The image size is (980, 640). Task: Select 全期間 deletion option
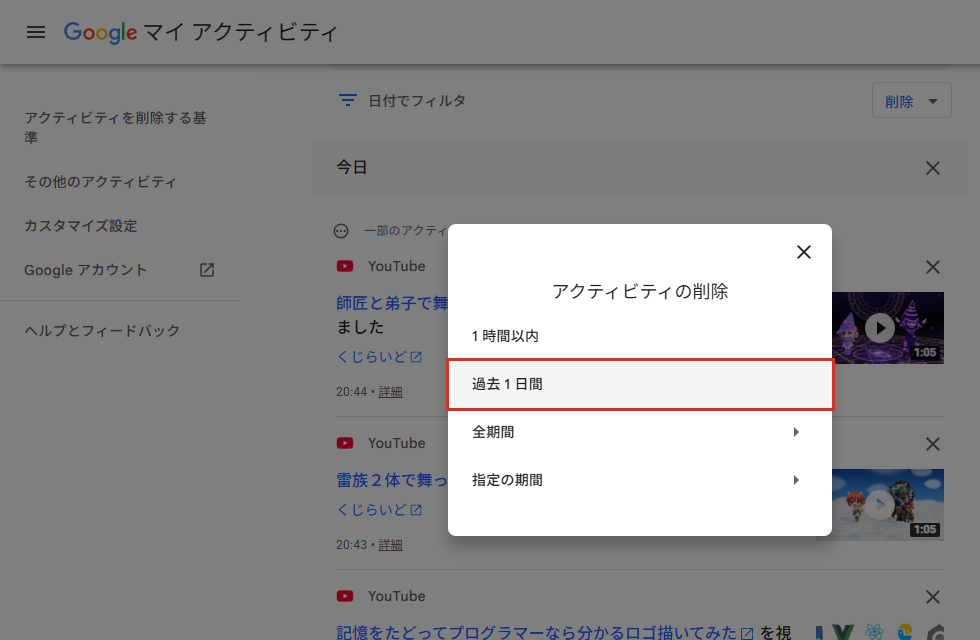639,432
